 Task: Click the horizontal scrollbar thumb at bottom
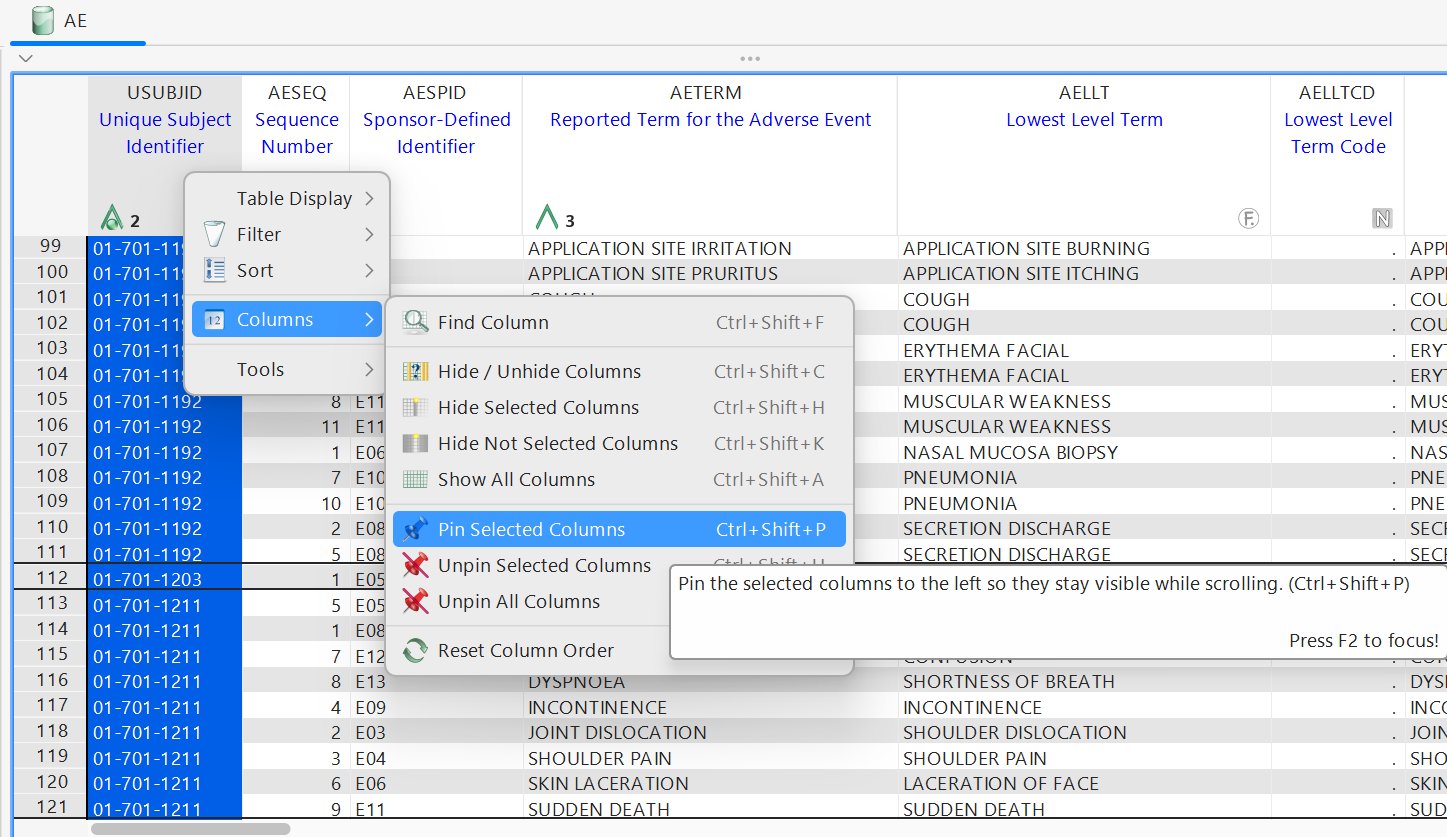click(190, 829)
